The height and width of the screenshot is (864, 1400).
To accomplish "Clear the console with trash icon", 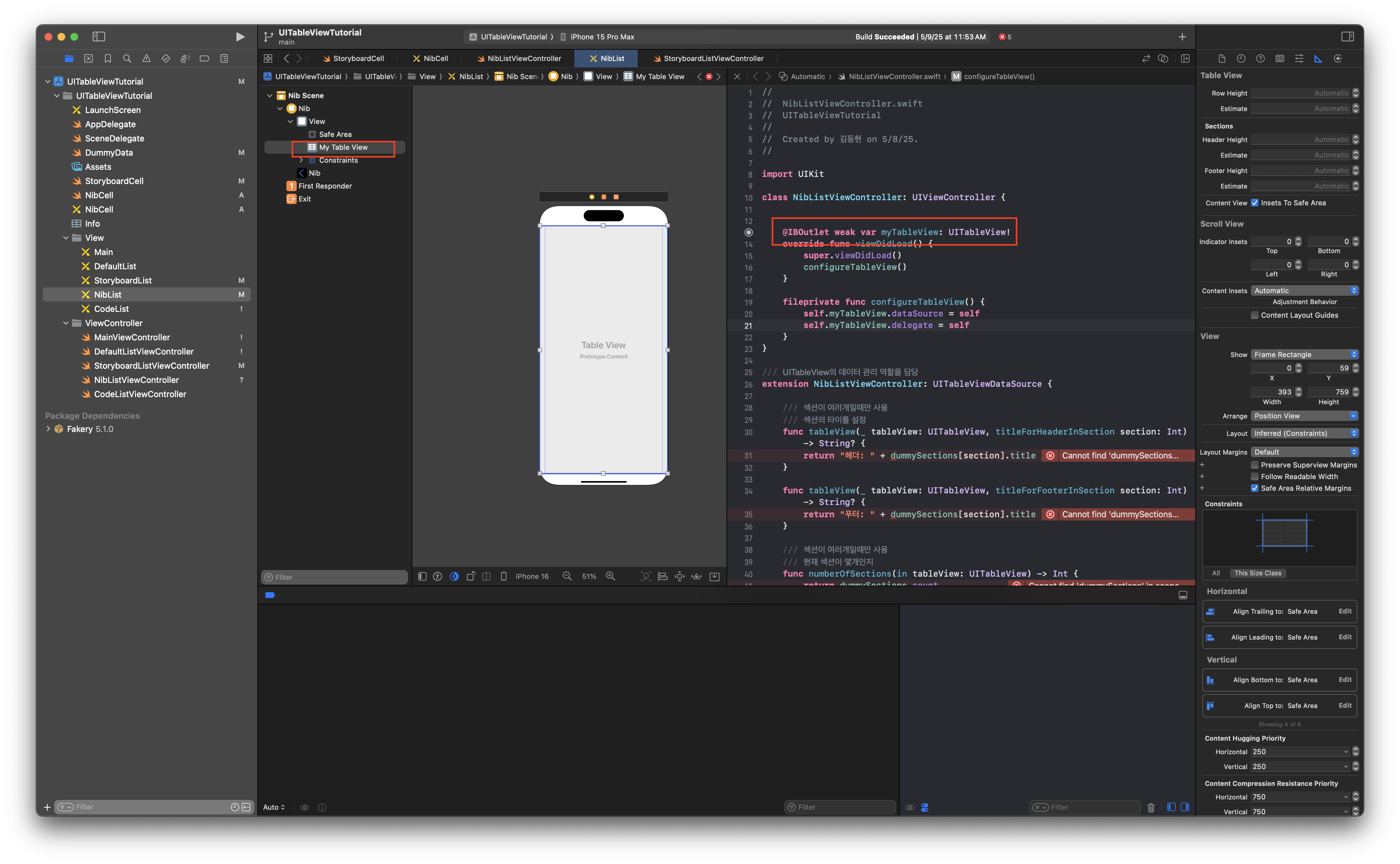I will coord(1151,807).
